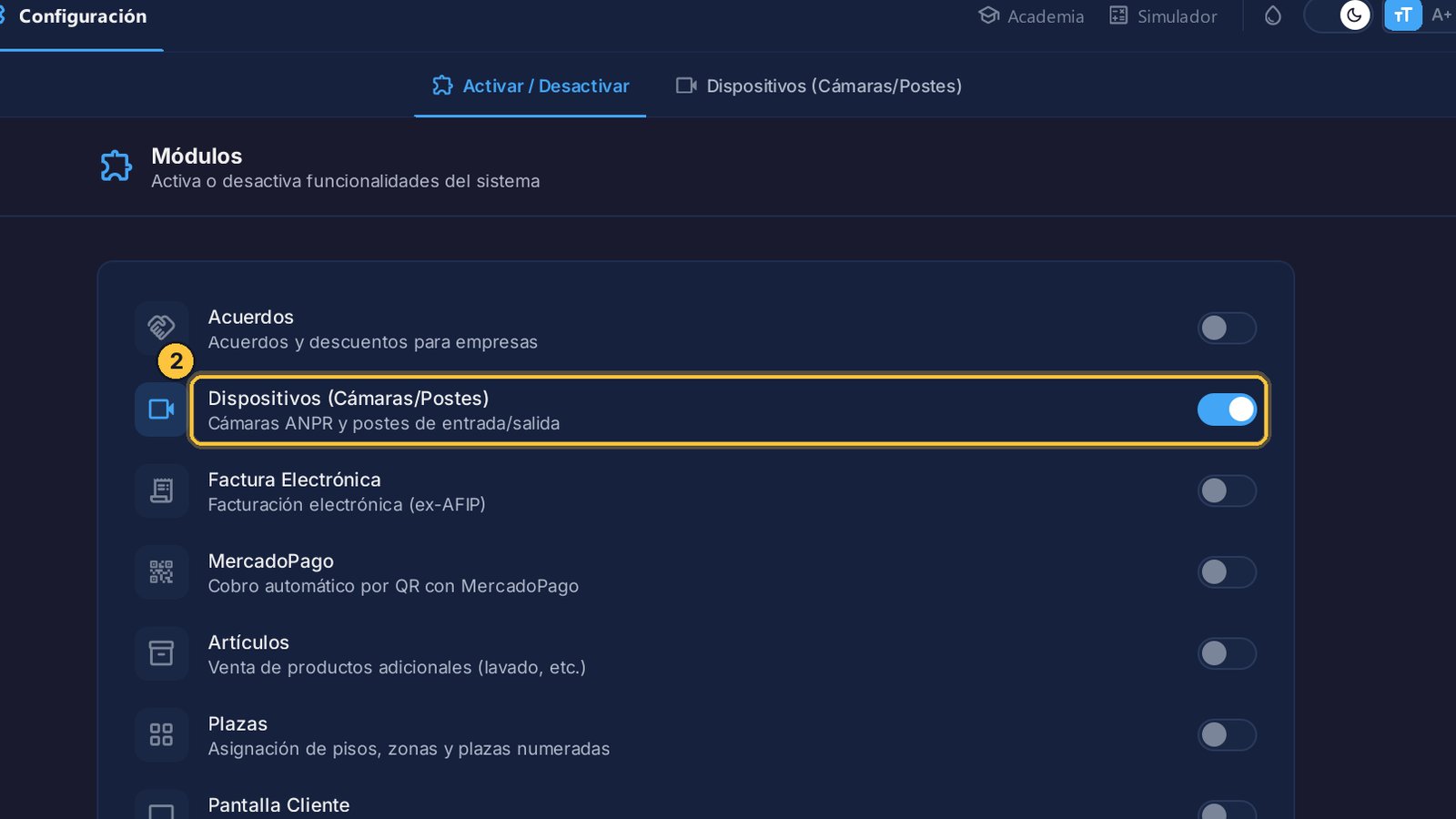
Task: Click the Artículos module title
Action: [x=248, y=642]
